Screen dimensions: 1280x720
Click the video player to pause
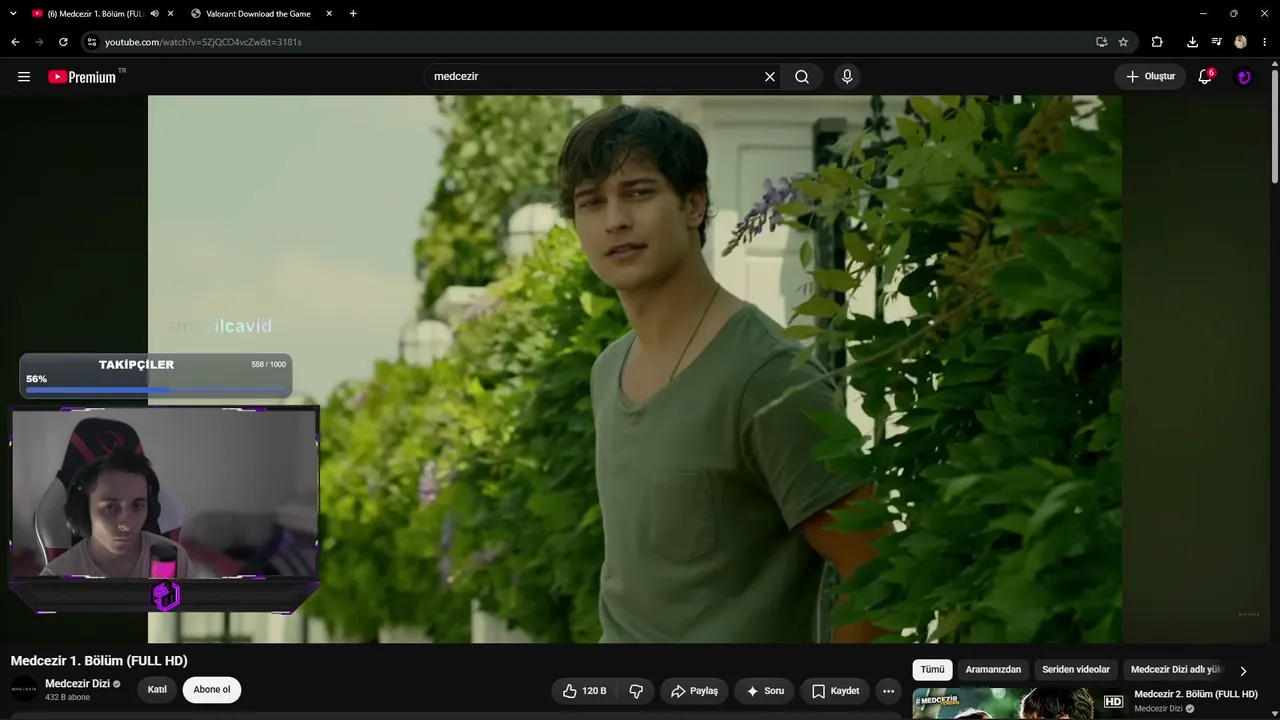(x=635, y=369)
